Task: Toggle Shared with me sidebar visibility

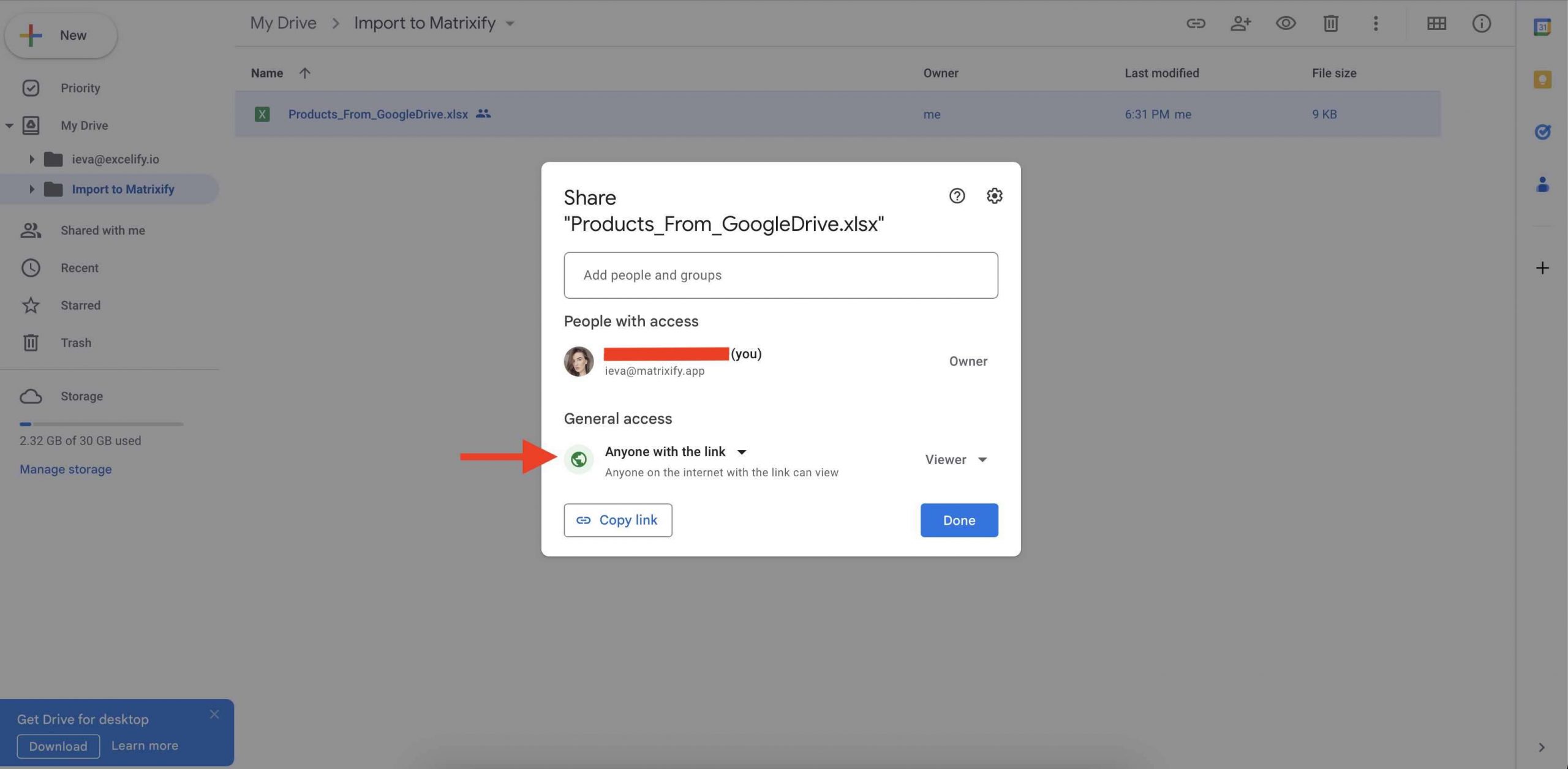Action: click(102, 230)
